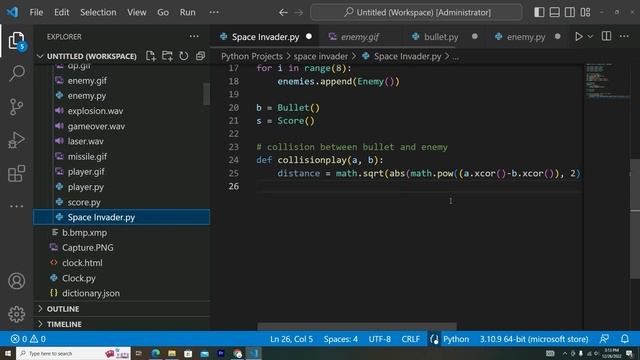The width and height of the screenshot is (640, 360).
Task: Select Python interpreter 3.10.9 64-bit
Action: click(534, 339)
